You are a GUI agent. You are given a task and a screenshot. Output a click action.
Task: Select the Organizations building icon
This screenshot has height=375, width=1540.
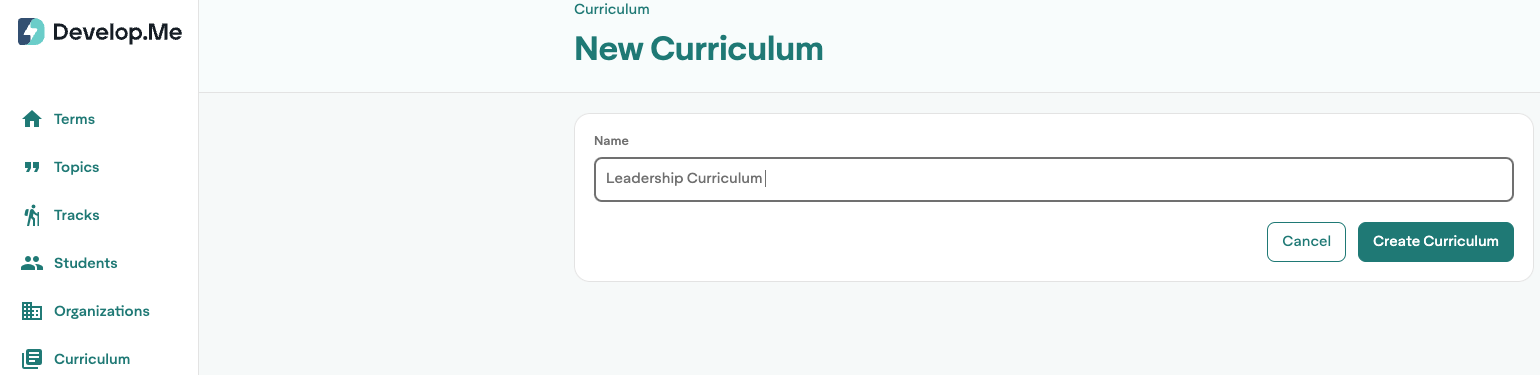(x=32, y=311)
